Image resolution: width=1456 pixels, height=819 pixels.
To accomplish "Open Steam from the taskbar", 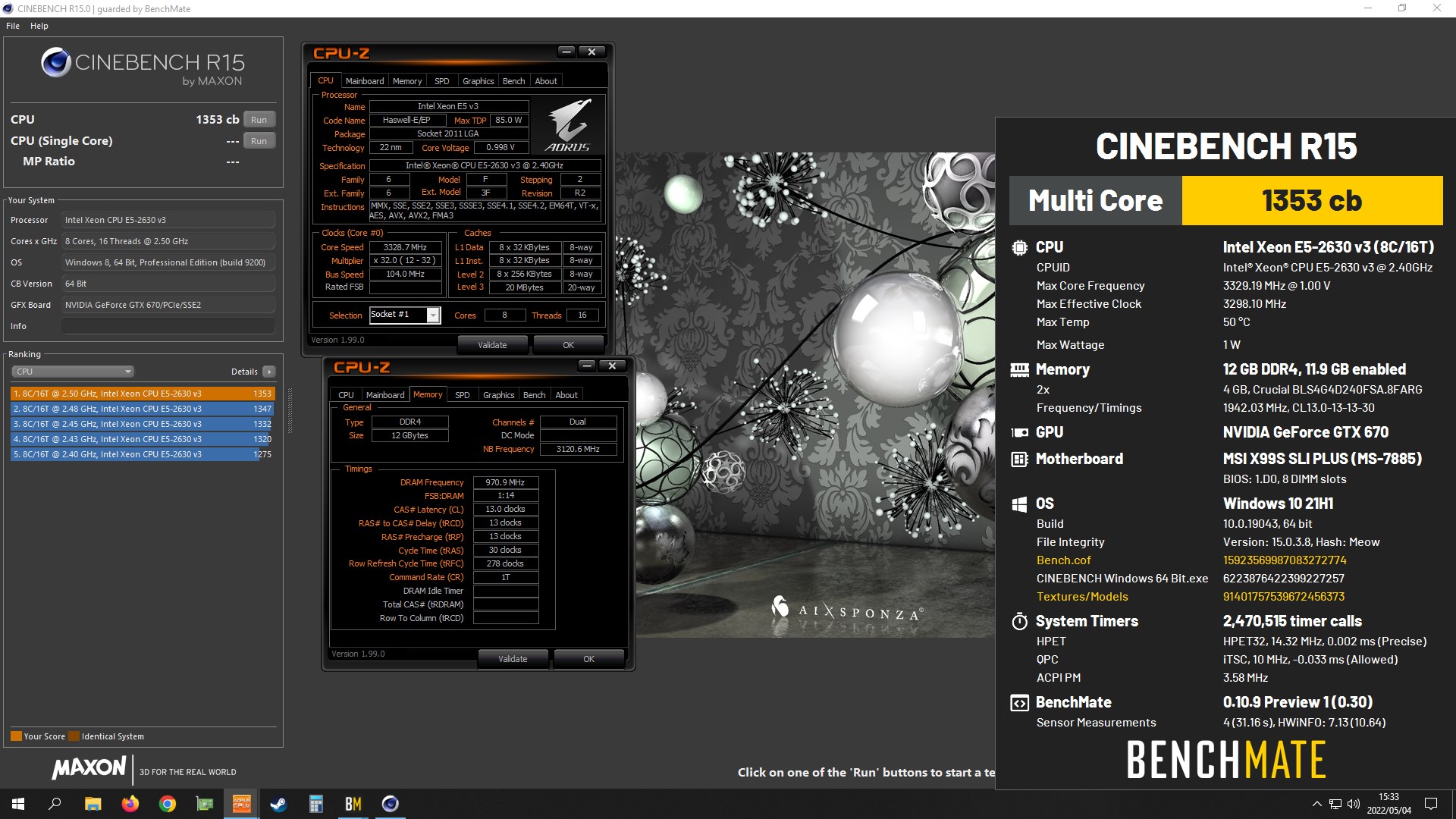I will (278, 804).
